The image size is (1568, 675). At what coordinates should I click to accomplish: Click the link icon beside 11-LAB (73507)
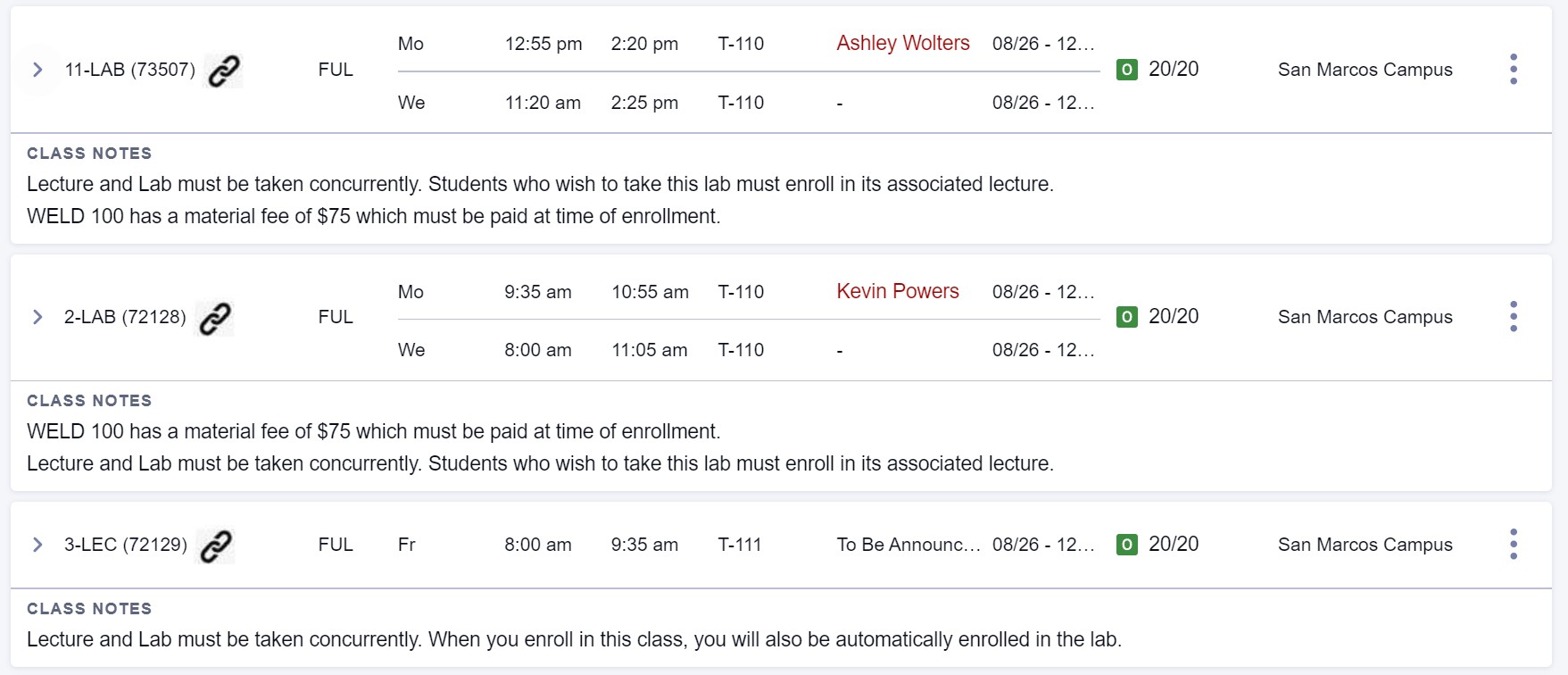pyautogui.click(x=224, y=71)
